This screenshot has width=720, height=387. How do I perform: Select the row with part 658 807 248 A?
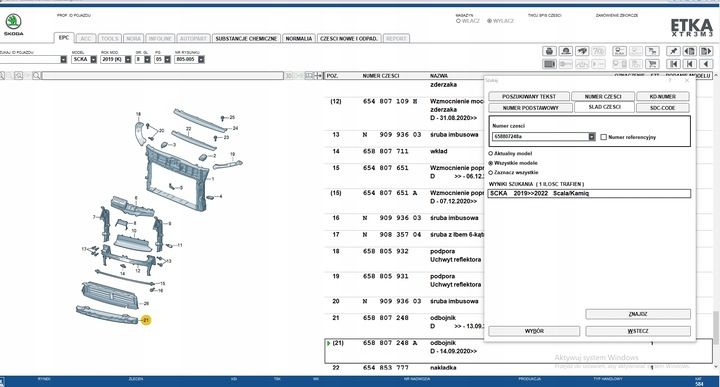click(519, 351)
